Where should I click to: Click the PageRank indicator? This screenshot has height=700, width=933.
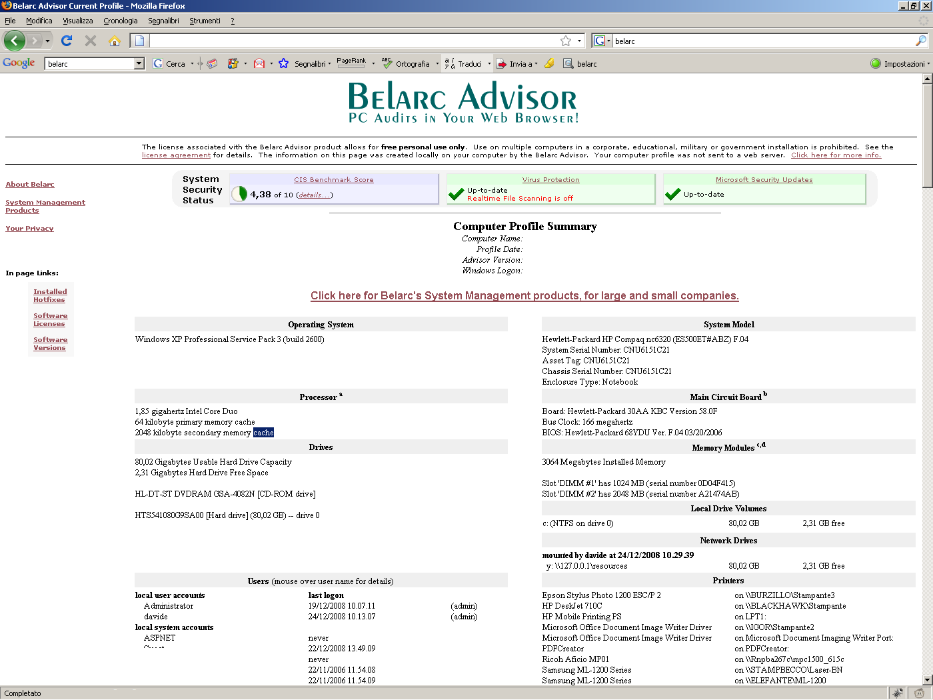[x=351, y=62]
